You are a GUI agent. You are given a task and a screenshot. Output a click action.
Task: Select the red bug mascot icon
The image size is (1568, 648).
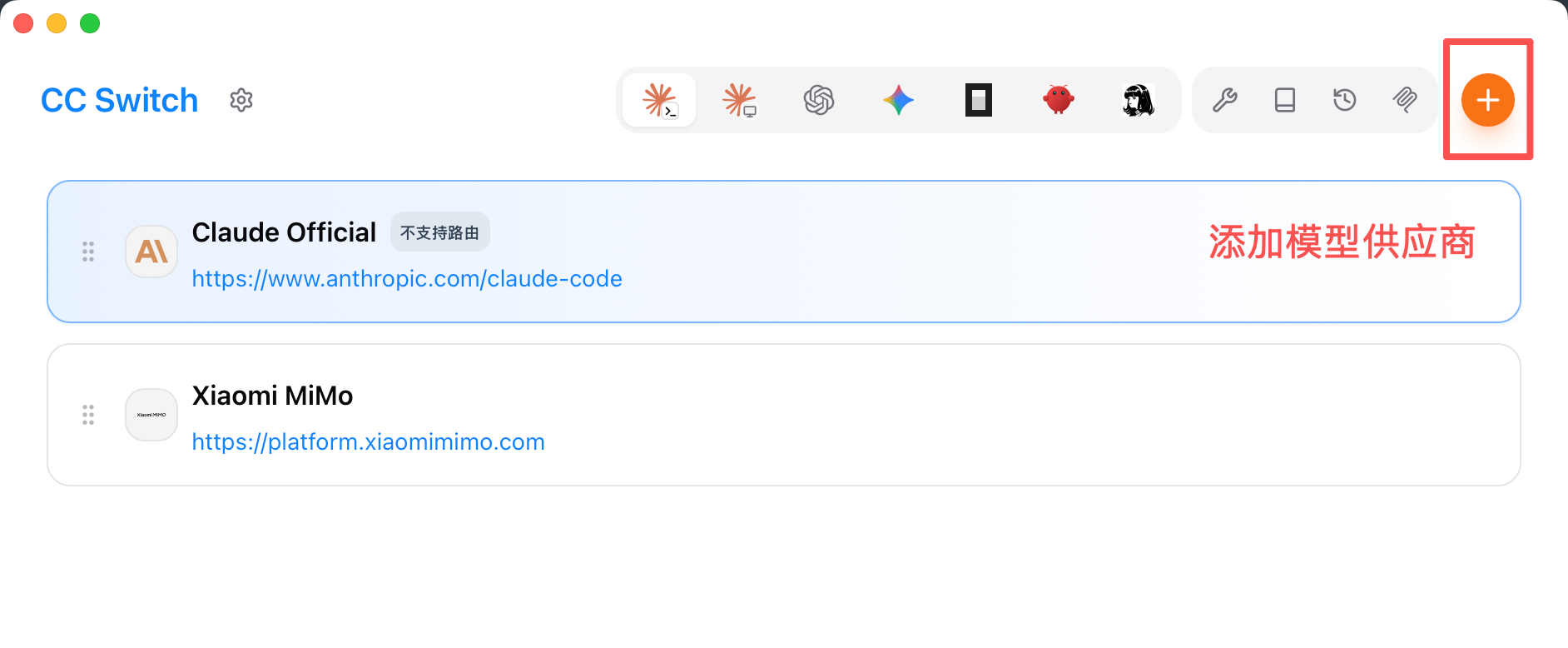pyautogui.click(x=1059, y=100)
